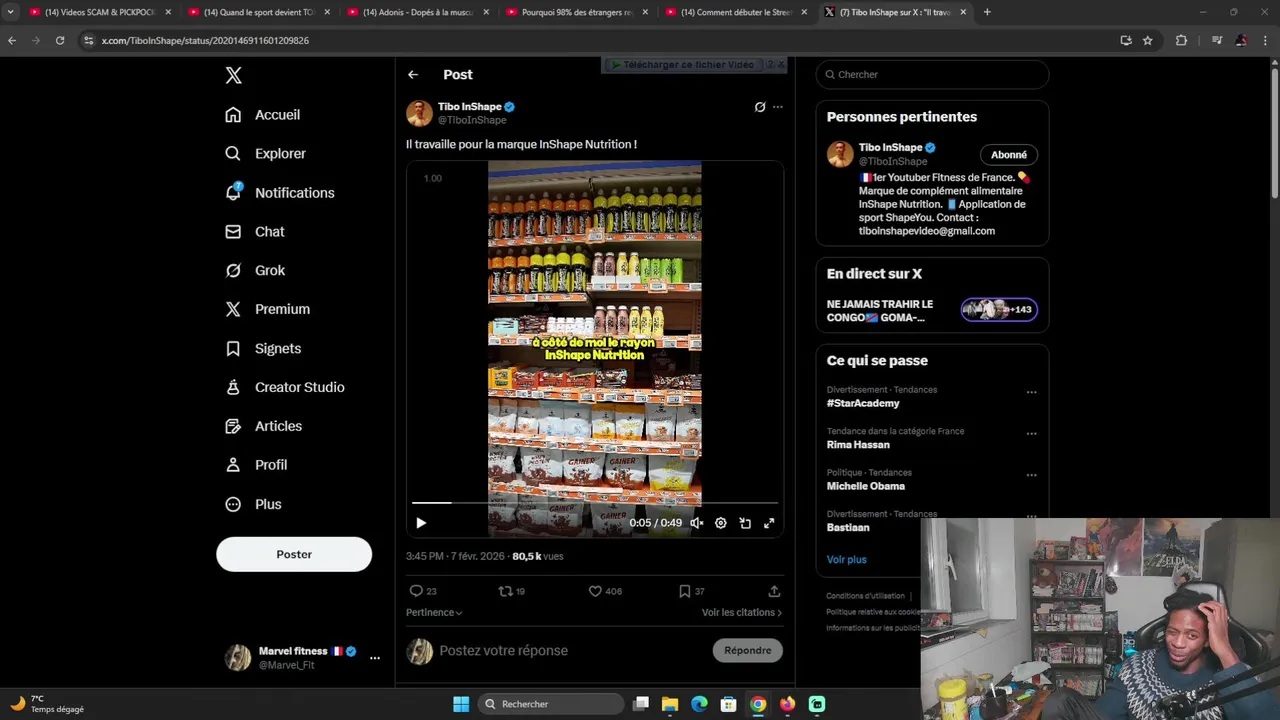Open the Chrome extensions menu

click(x=1181, y=41)
